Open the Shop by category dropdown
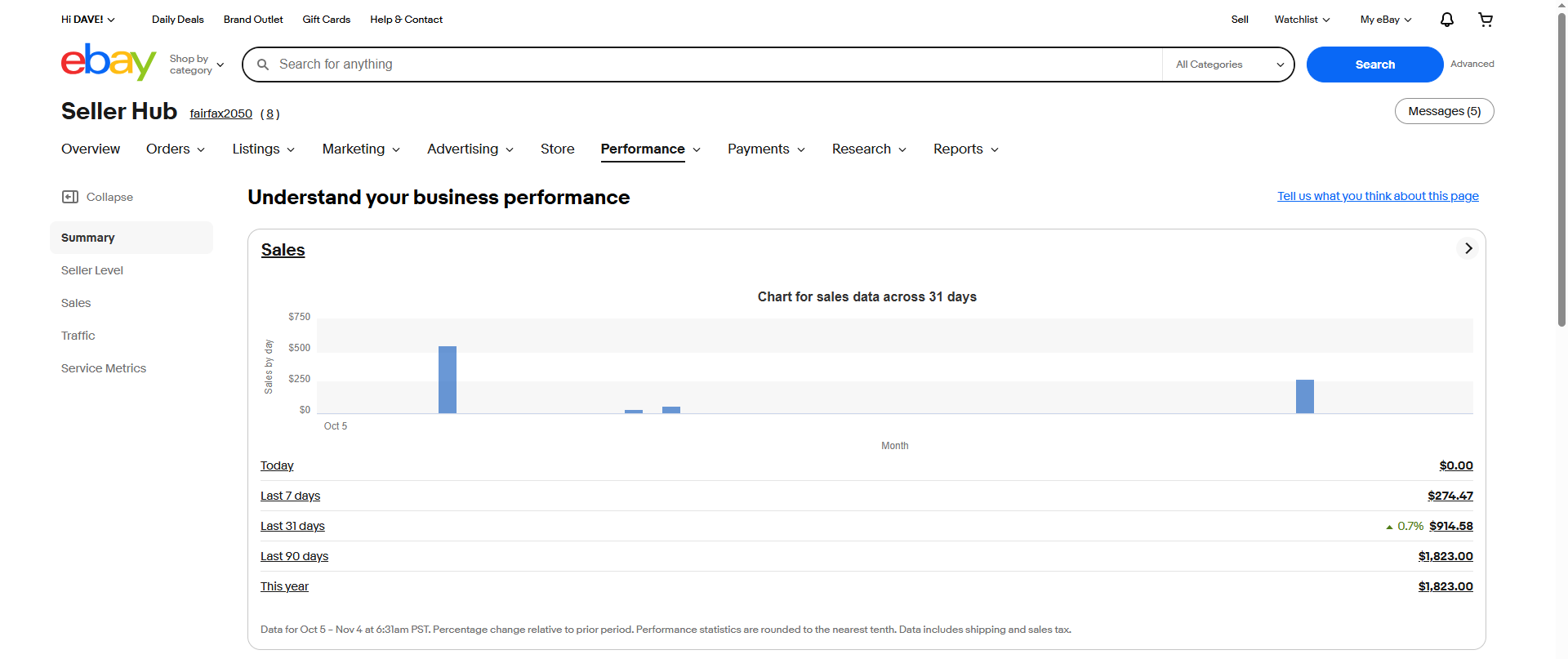Image resolution: width=1568 pixels, height=659 pixels. click(197, 65)
